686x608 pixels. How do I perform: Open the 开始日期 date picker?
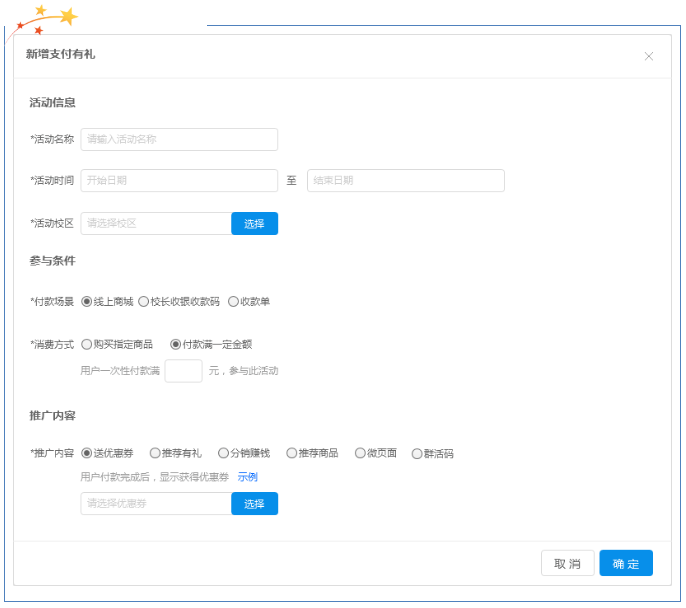[179, 180]
